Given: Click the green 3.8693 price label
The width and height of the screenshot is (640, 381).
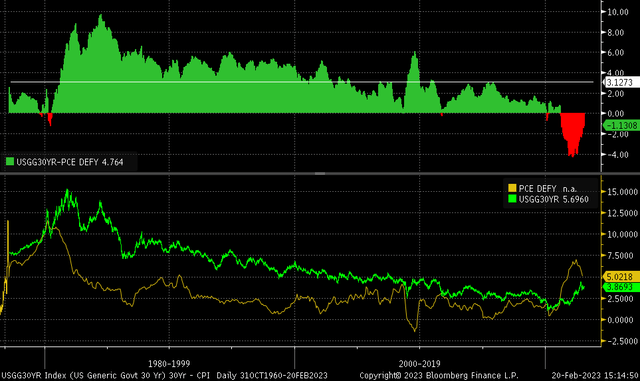Looking at the screenshot, I should tap(621, 287).
